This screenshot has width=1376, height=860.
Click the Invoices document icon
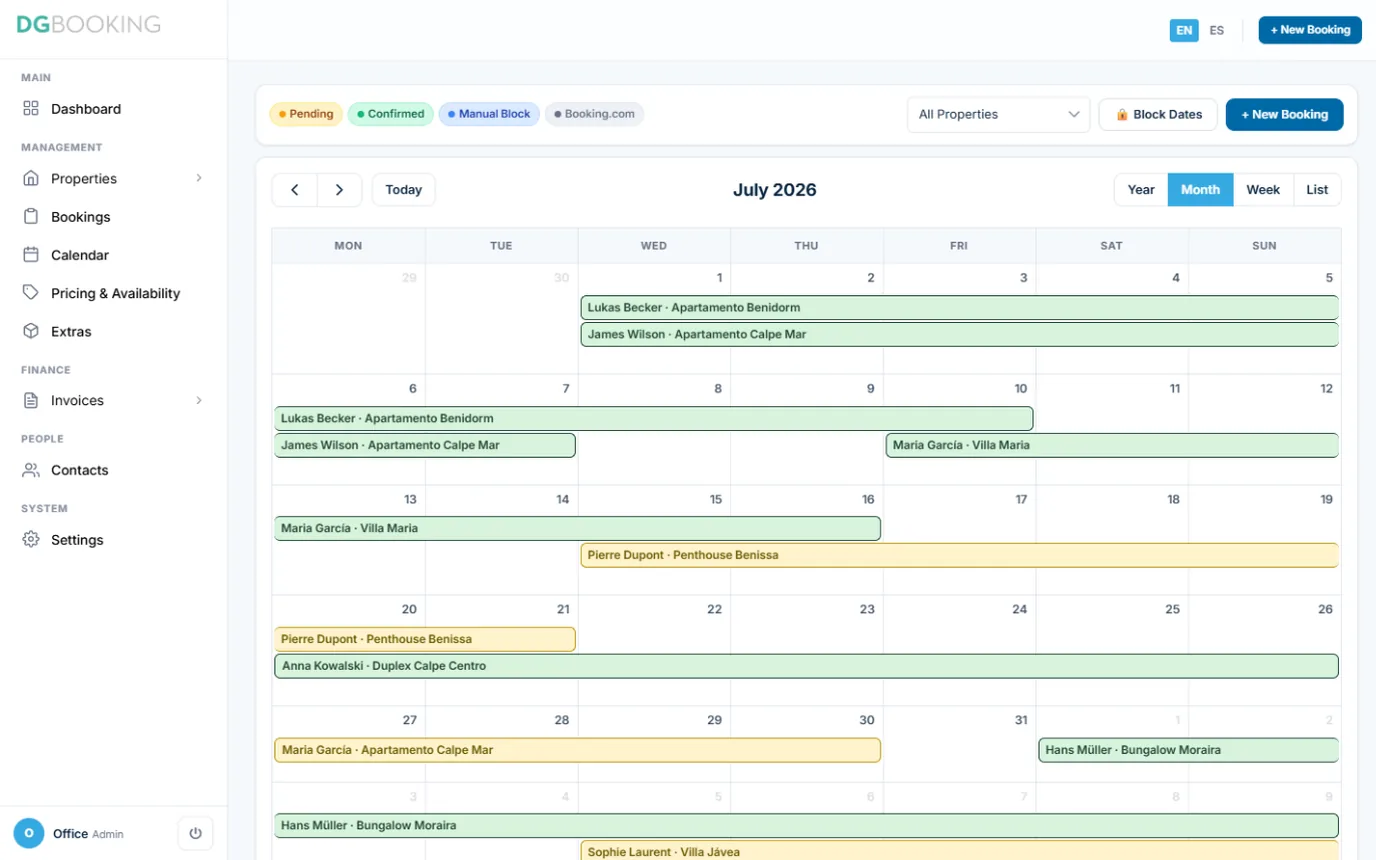point(31,400)
